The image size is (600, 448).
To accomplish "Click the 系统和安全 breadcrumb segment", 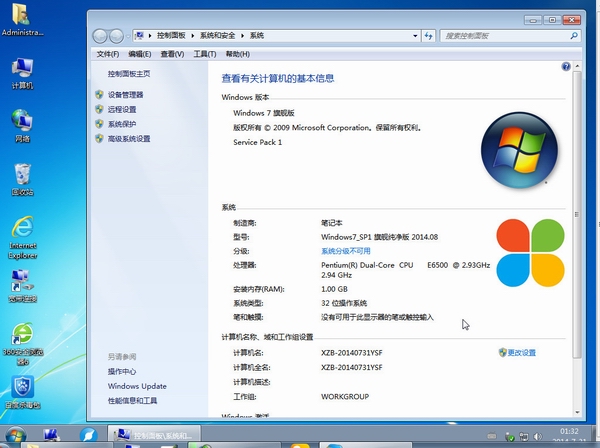I will point(217,36).
